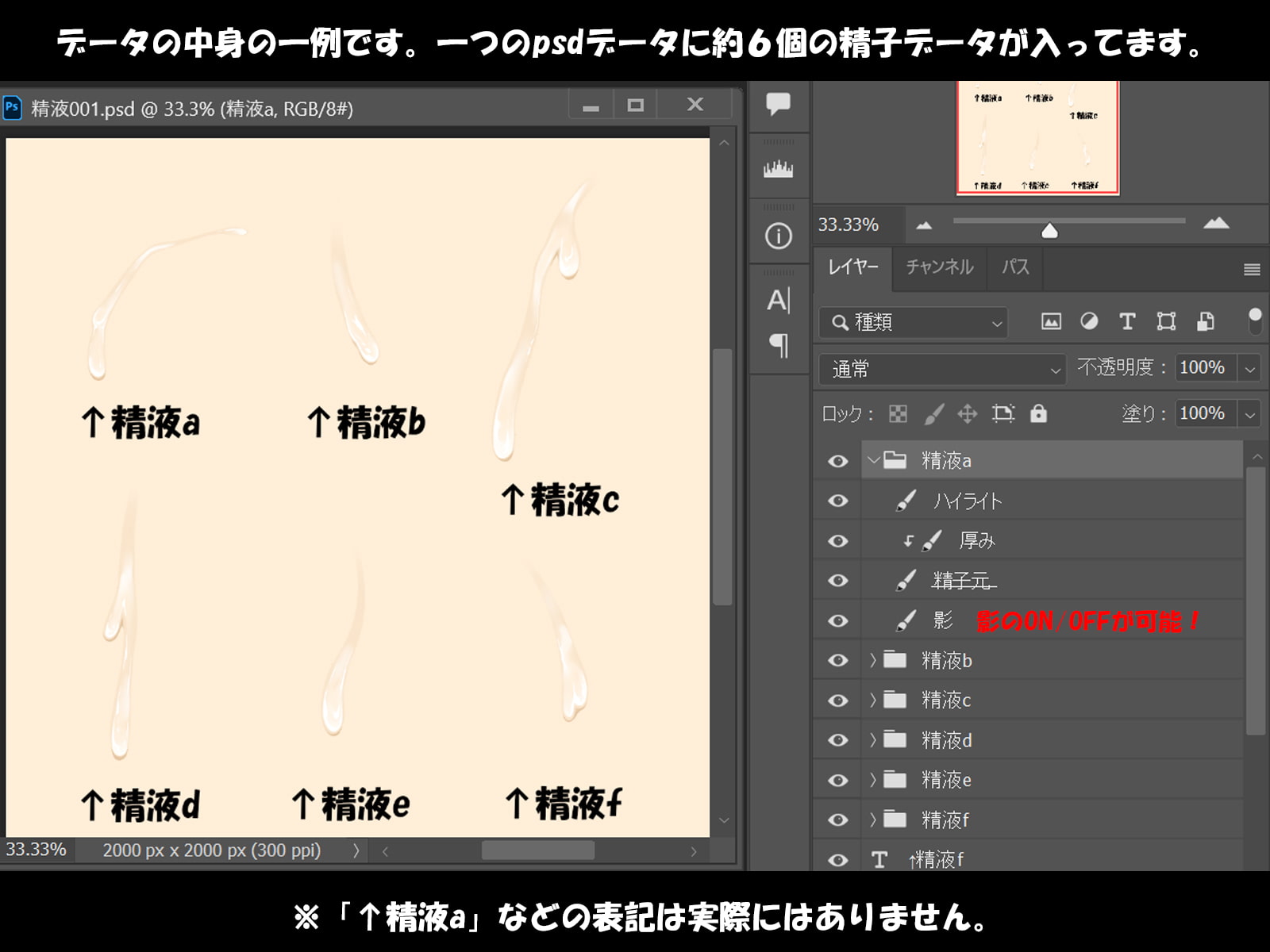This screenshot has height=952, width=1270.
Task: Open the comments panel speech bubble icon
Action: 778,104
